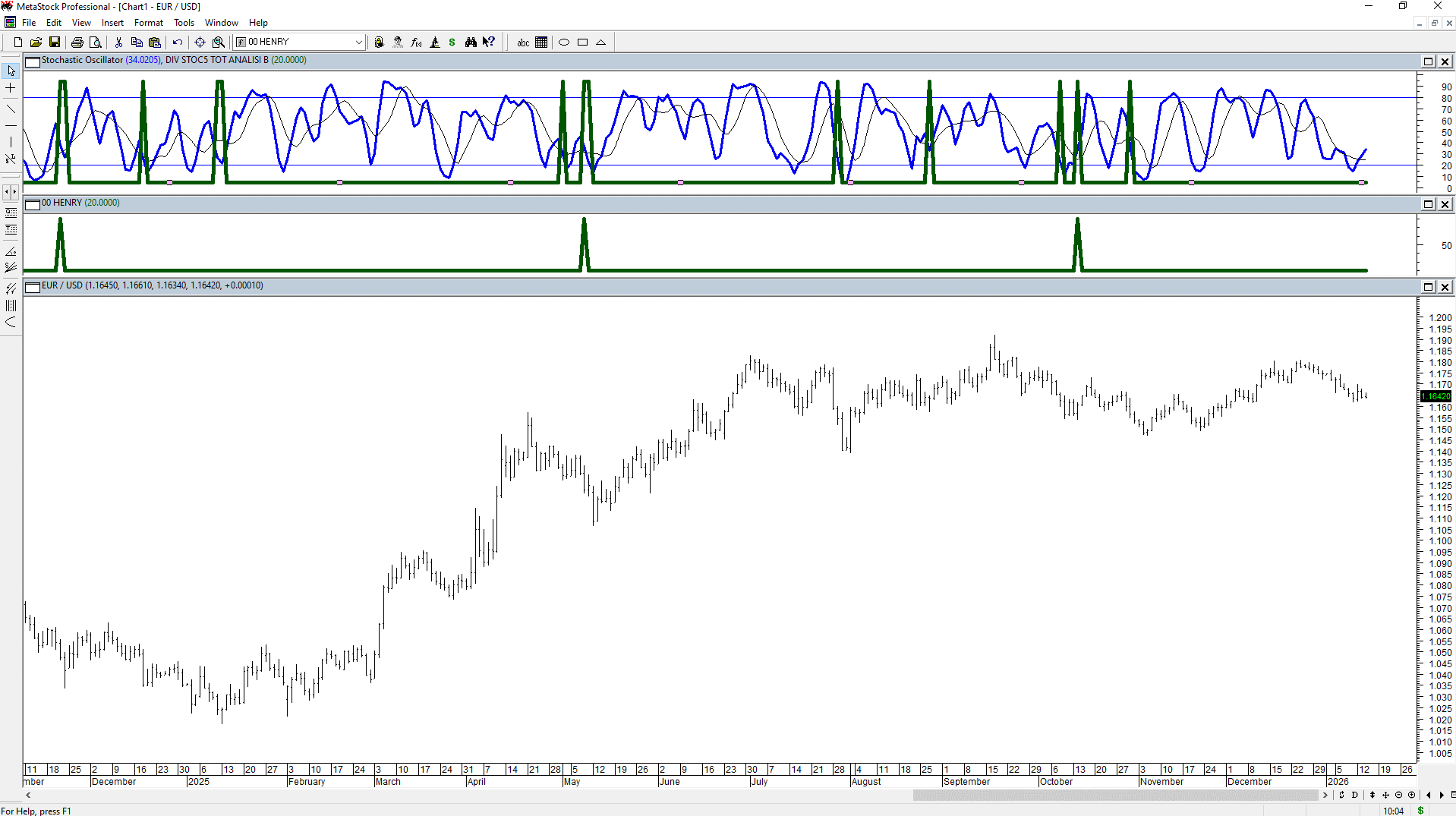Open the Stochastic Oscillator pane control menu
1456x816 pixels.
[33, 61]
